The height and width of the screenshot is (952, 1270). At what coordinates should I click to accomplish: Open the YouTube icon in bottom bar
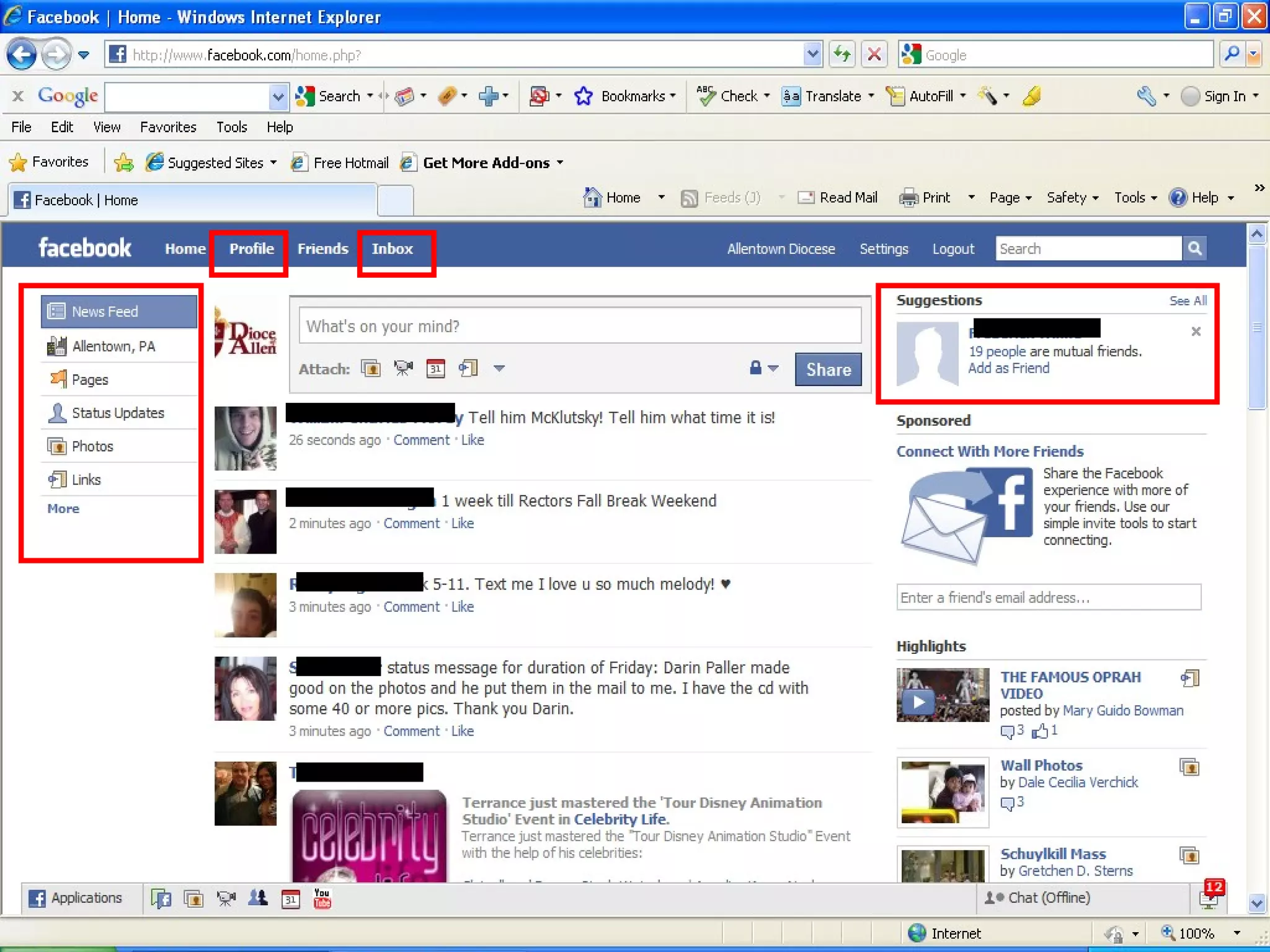point(322,898)
